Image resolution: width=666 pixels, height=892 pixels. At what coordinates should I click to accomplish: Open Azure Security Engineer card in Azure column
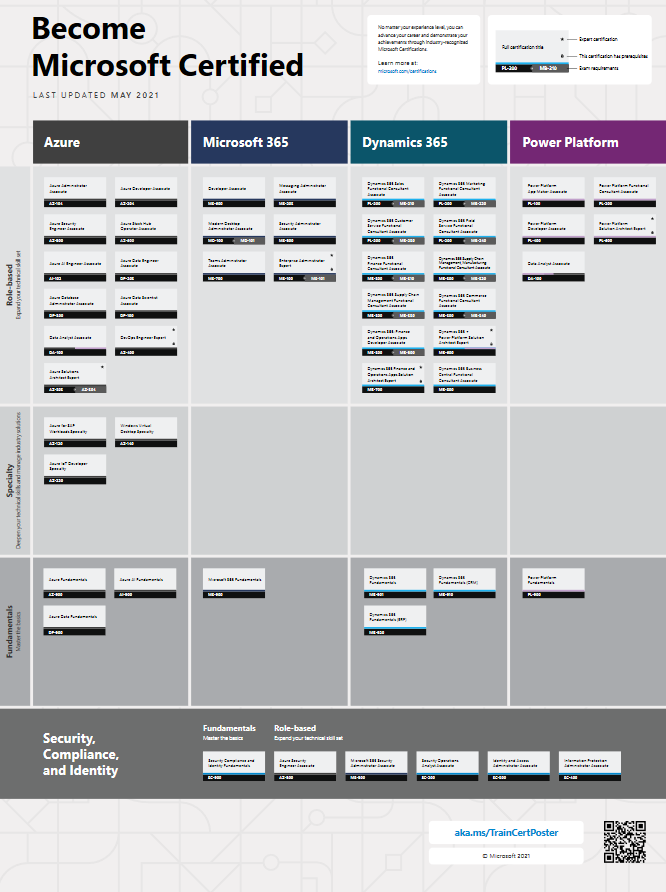[x=75, y=229]
